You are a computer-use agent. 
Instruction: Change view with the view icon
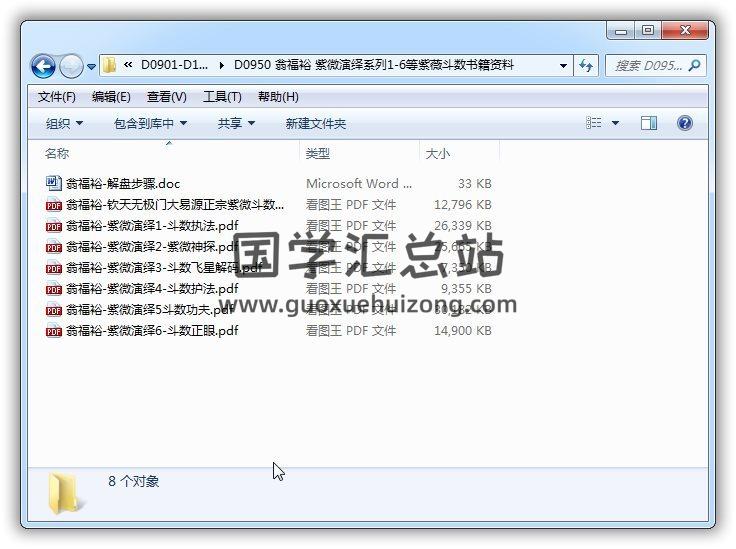coord(594,123)
